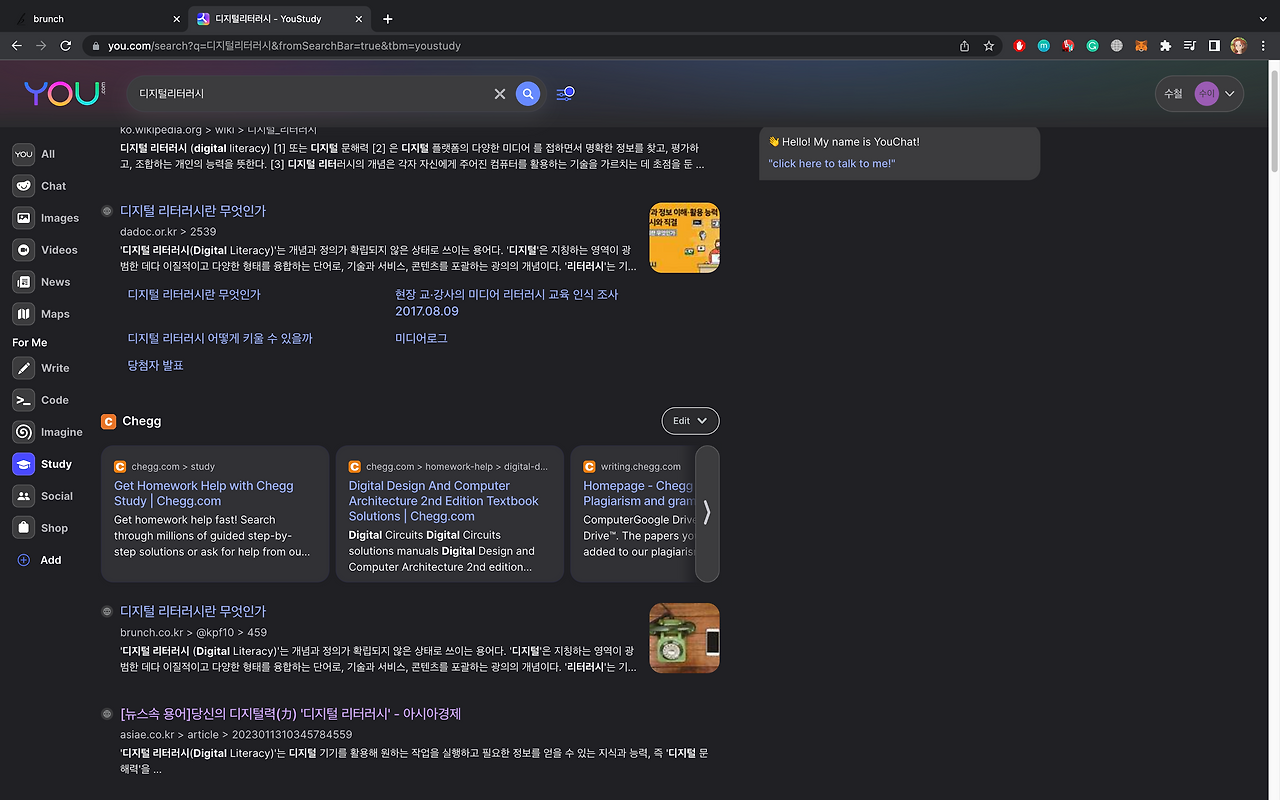Close the brunch tab
The width and height of the screenshot is (1280, 800).
click(x=176, y=19)
